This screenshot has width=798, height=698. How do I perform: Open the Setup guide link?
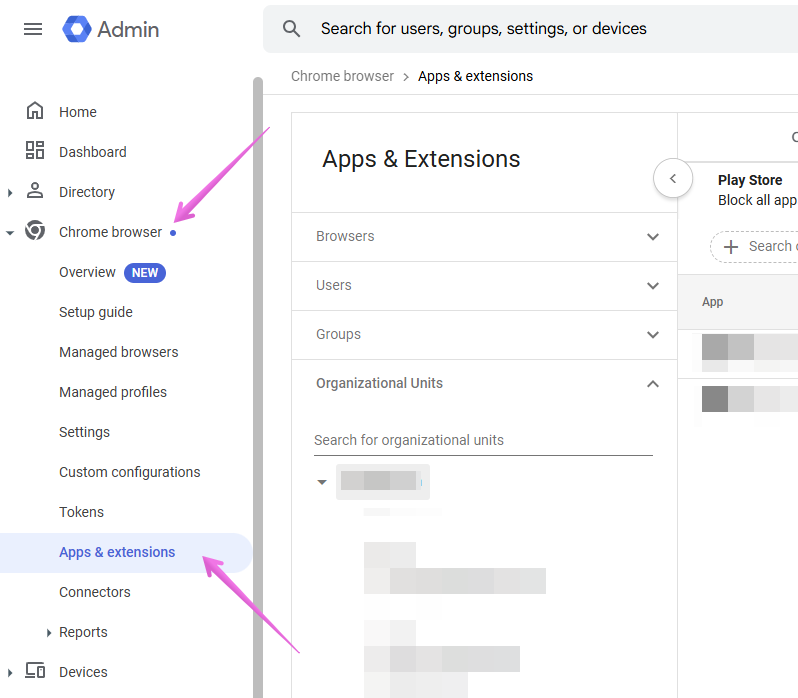(x=95, y=312)
